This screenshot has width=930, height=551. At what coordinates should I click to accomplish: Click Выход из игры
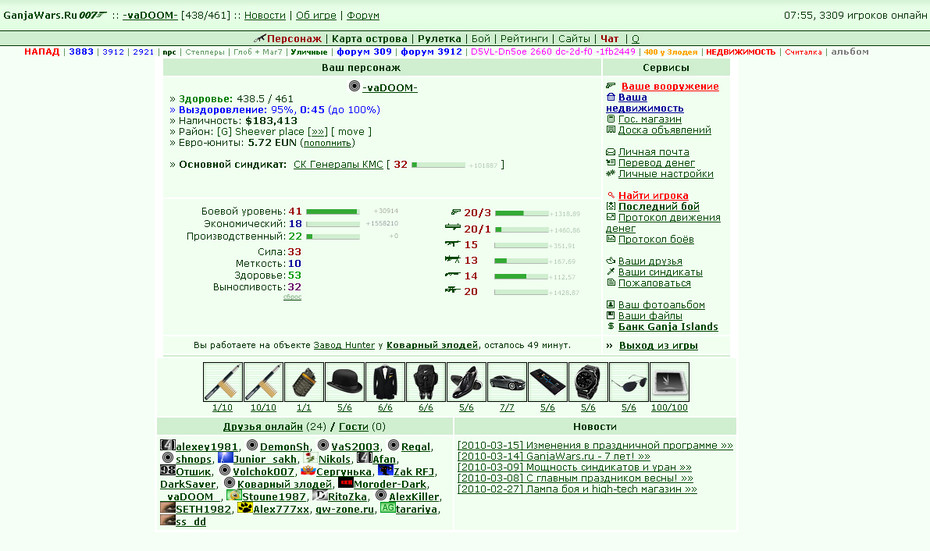(x=658, y=345)
